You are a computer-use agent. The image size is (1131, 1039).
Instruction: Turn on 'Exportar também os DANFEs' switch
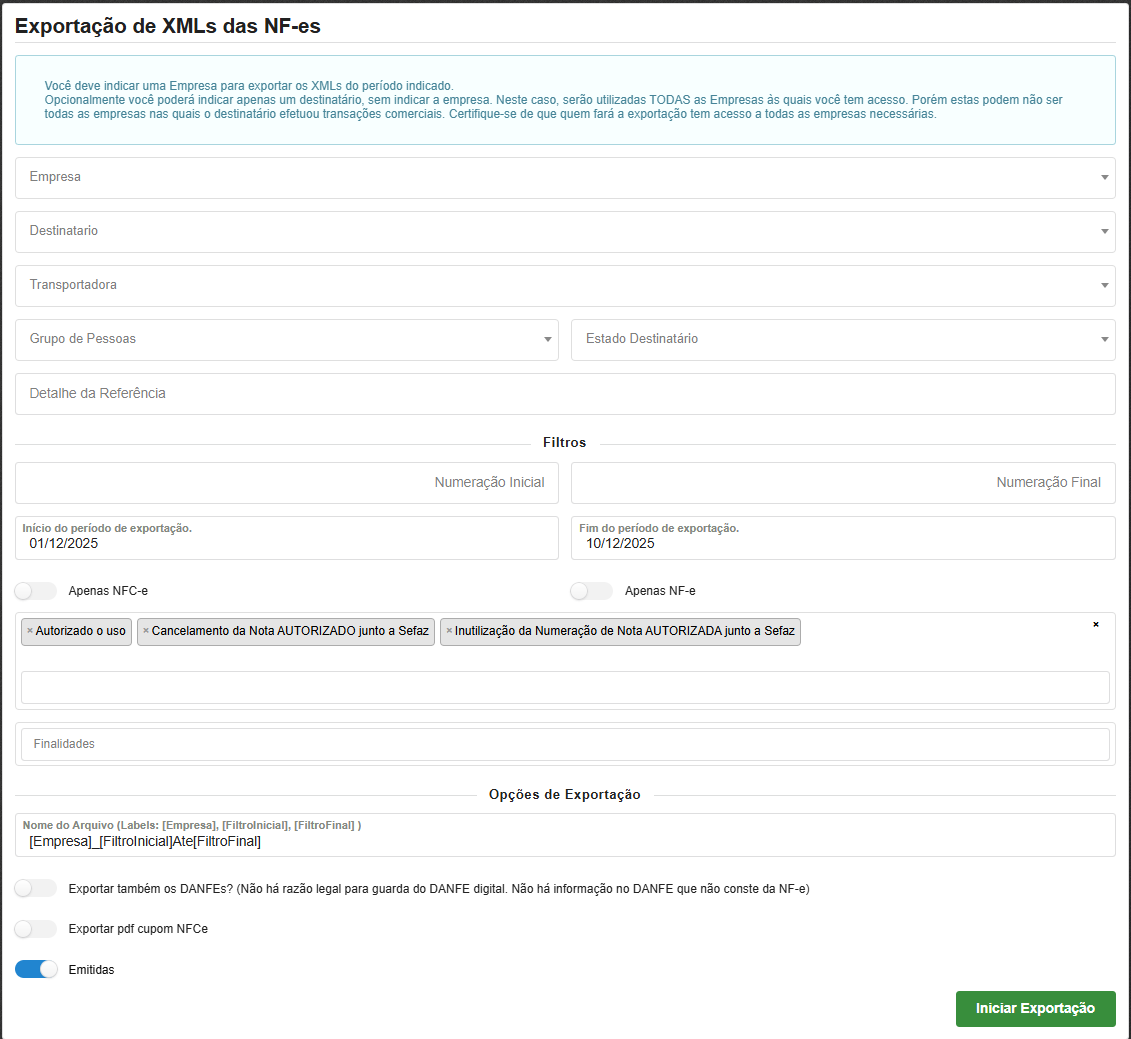[x=36, y=888]
